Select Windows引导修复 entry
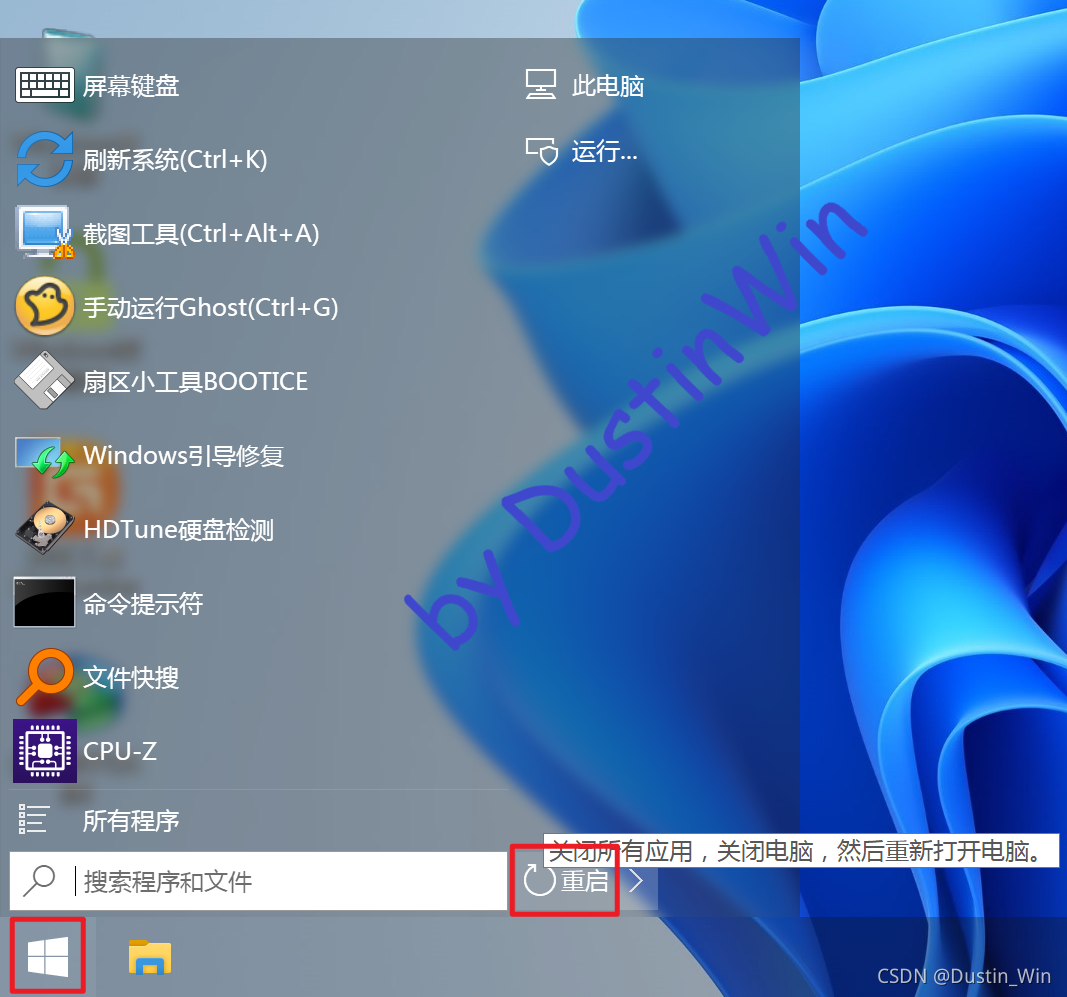 183,455
